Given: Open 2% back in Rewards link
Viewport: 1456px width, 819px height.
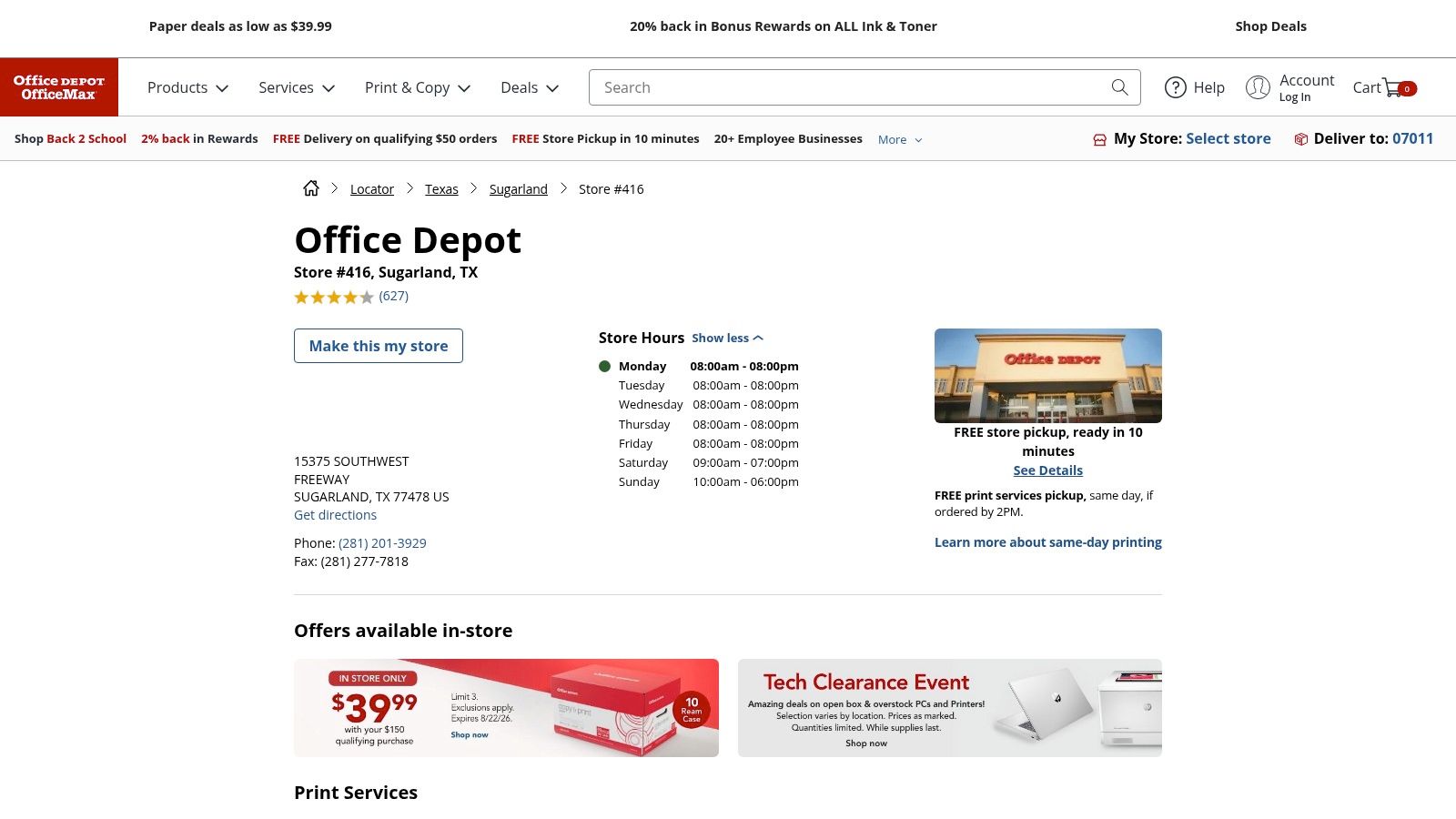Looking at the screenshot, I should coord(199,138).
